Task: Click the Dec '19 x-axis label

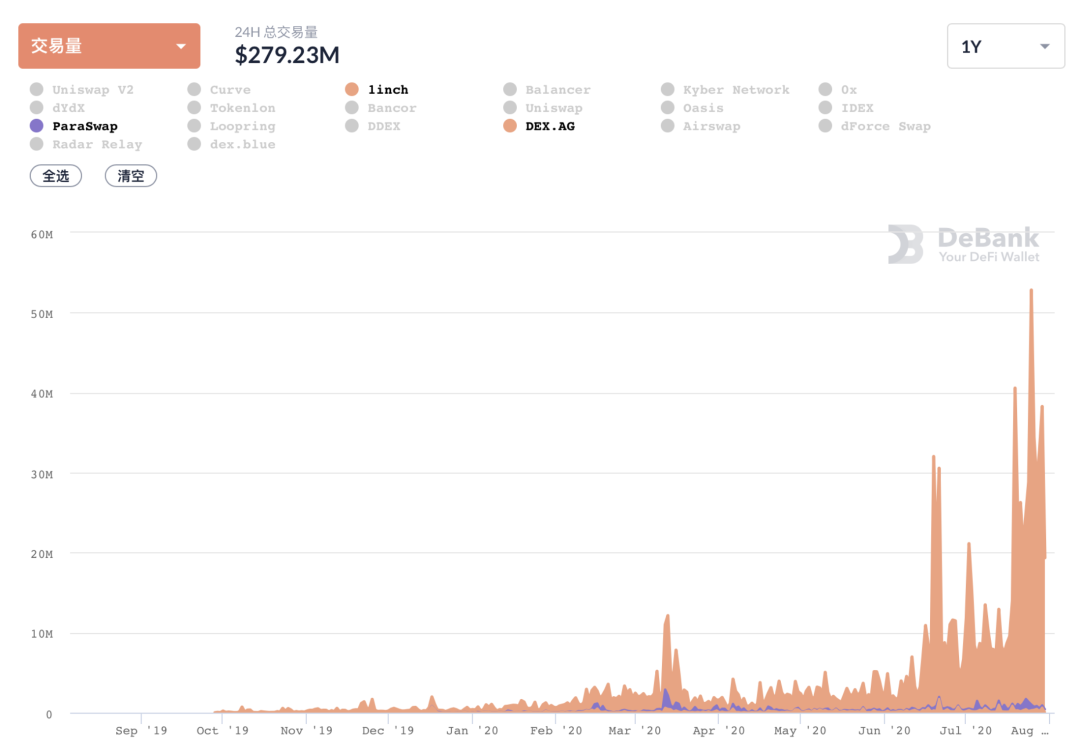Action: click(388, 731)
